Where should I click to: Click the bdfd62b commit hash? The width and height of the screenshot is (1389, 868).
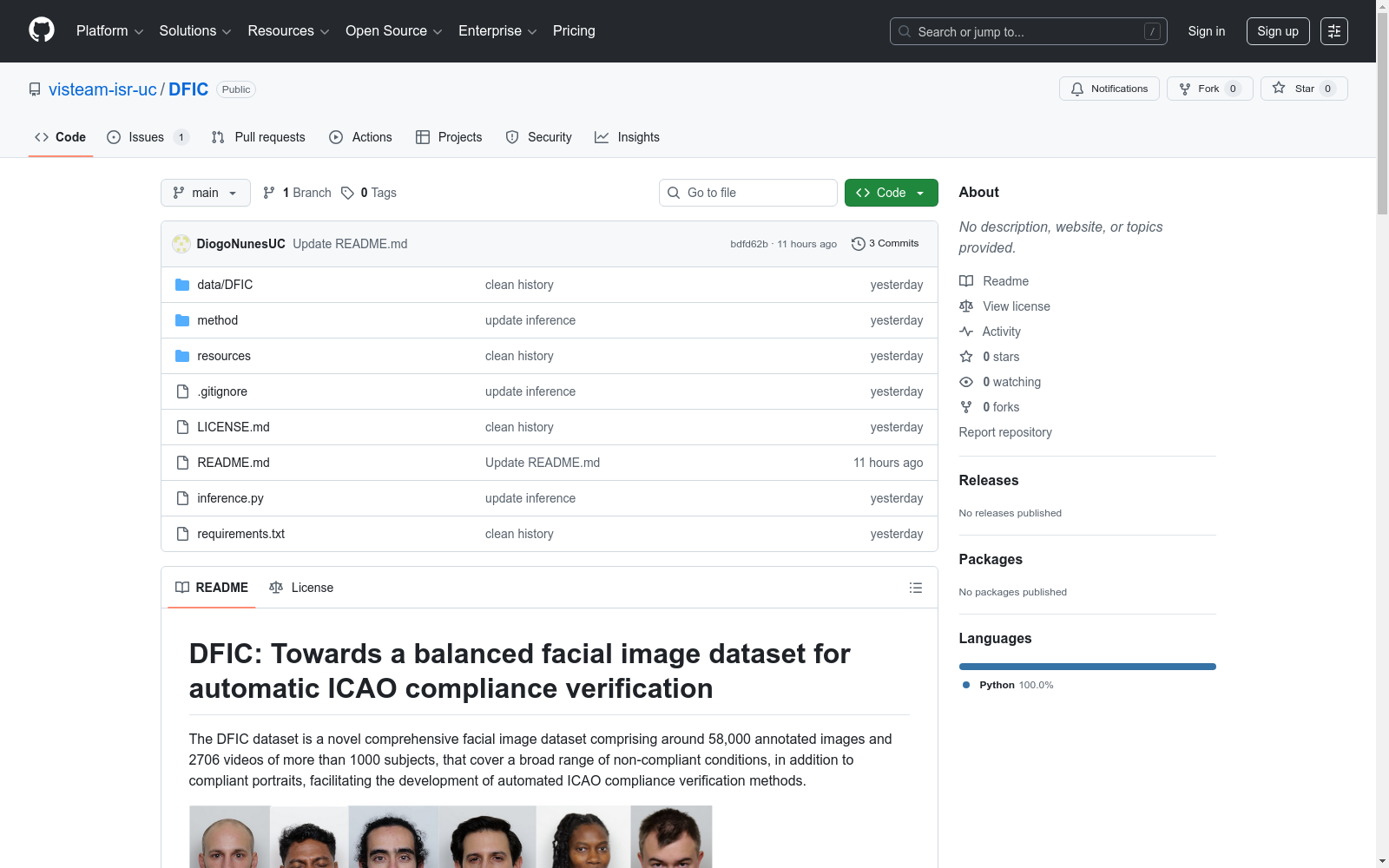[x=749, y=244]
